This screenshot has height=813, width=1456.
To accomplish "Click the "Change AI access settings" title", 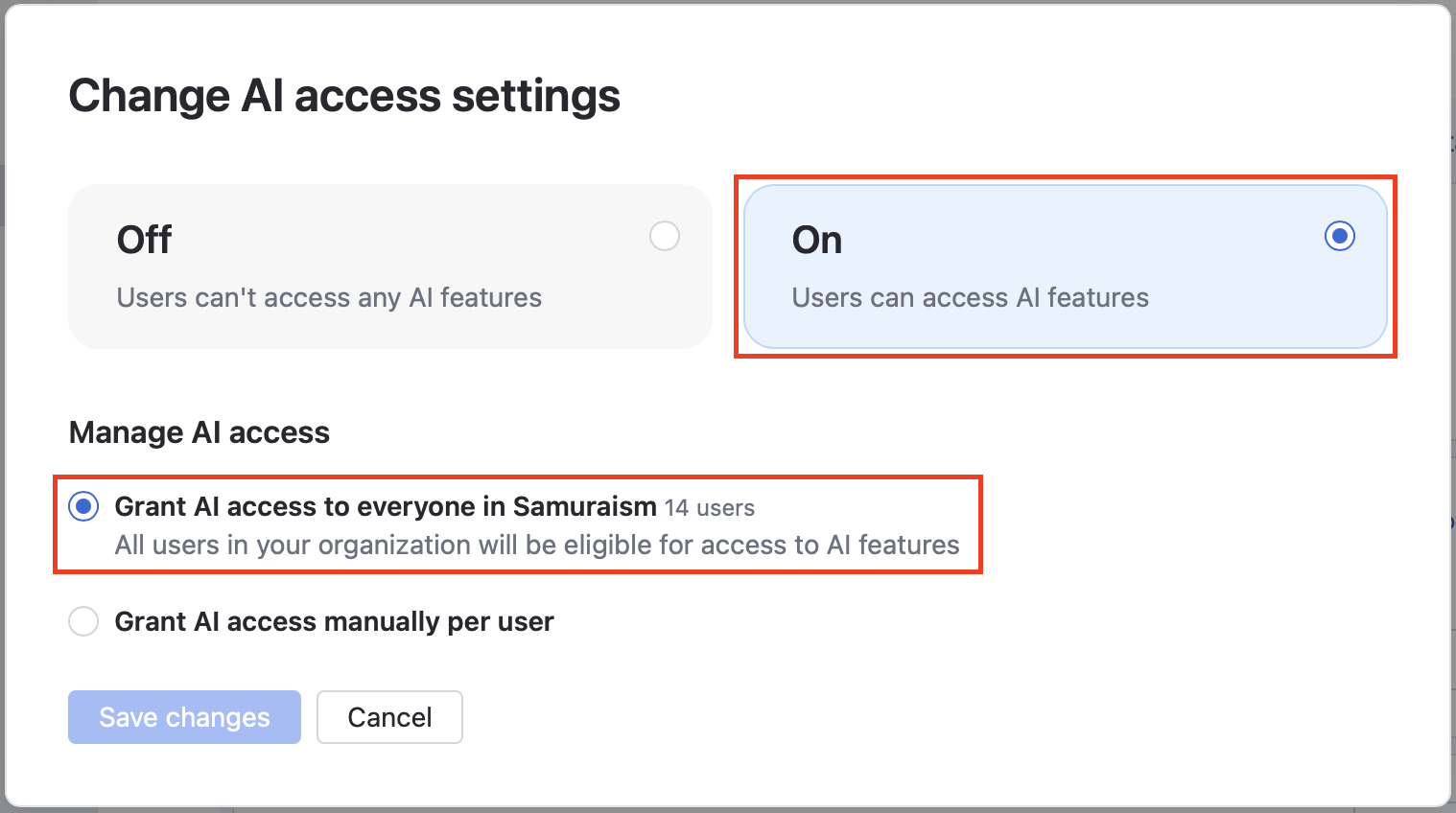I will 344,96.
